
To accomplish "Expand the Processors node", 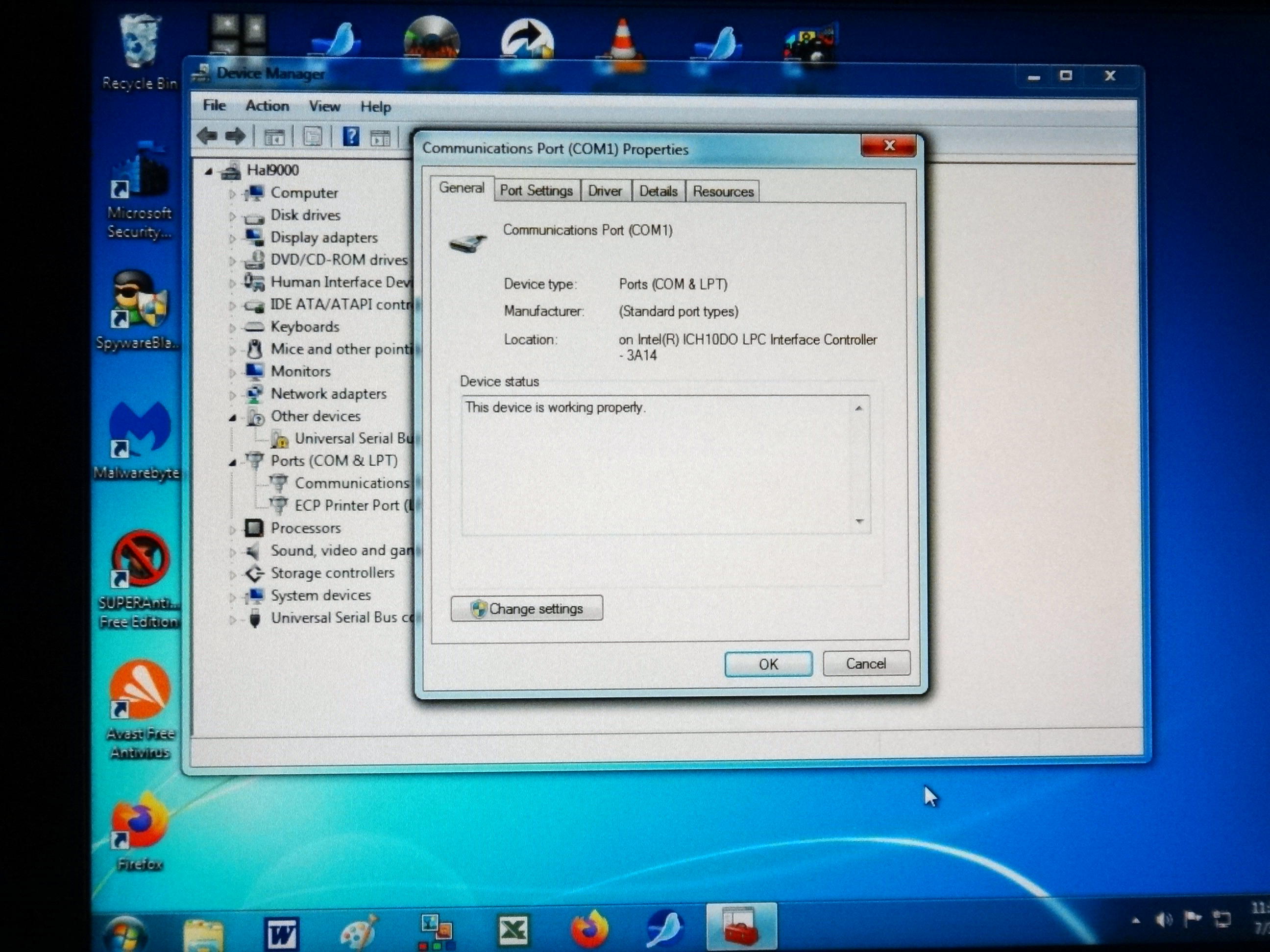I will (232, 530).
